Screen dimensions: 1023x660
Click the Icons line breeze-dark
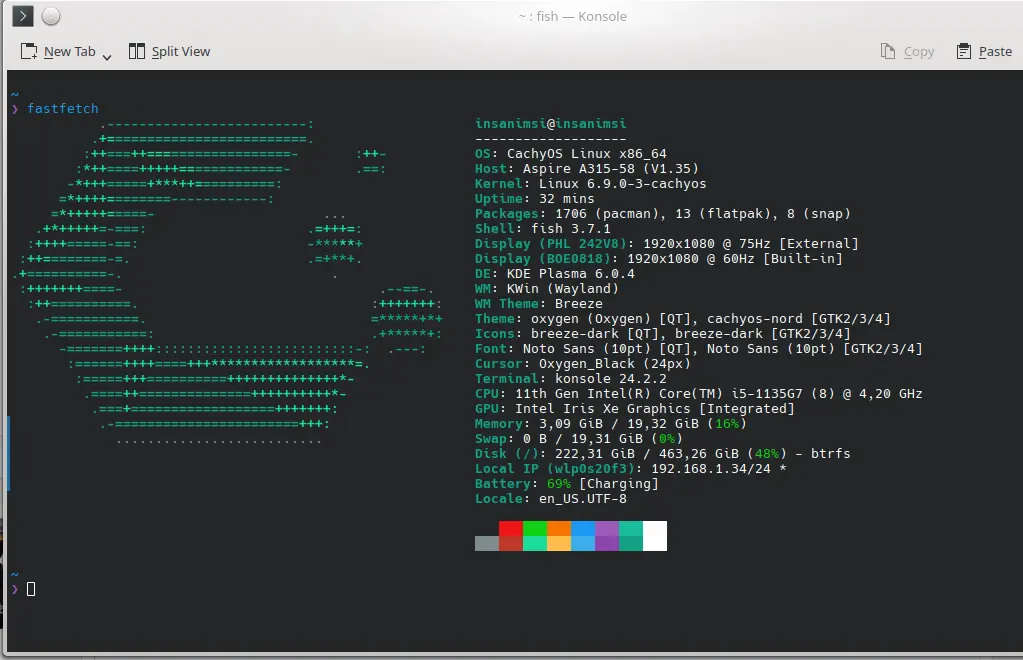[663, 333]
